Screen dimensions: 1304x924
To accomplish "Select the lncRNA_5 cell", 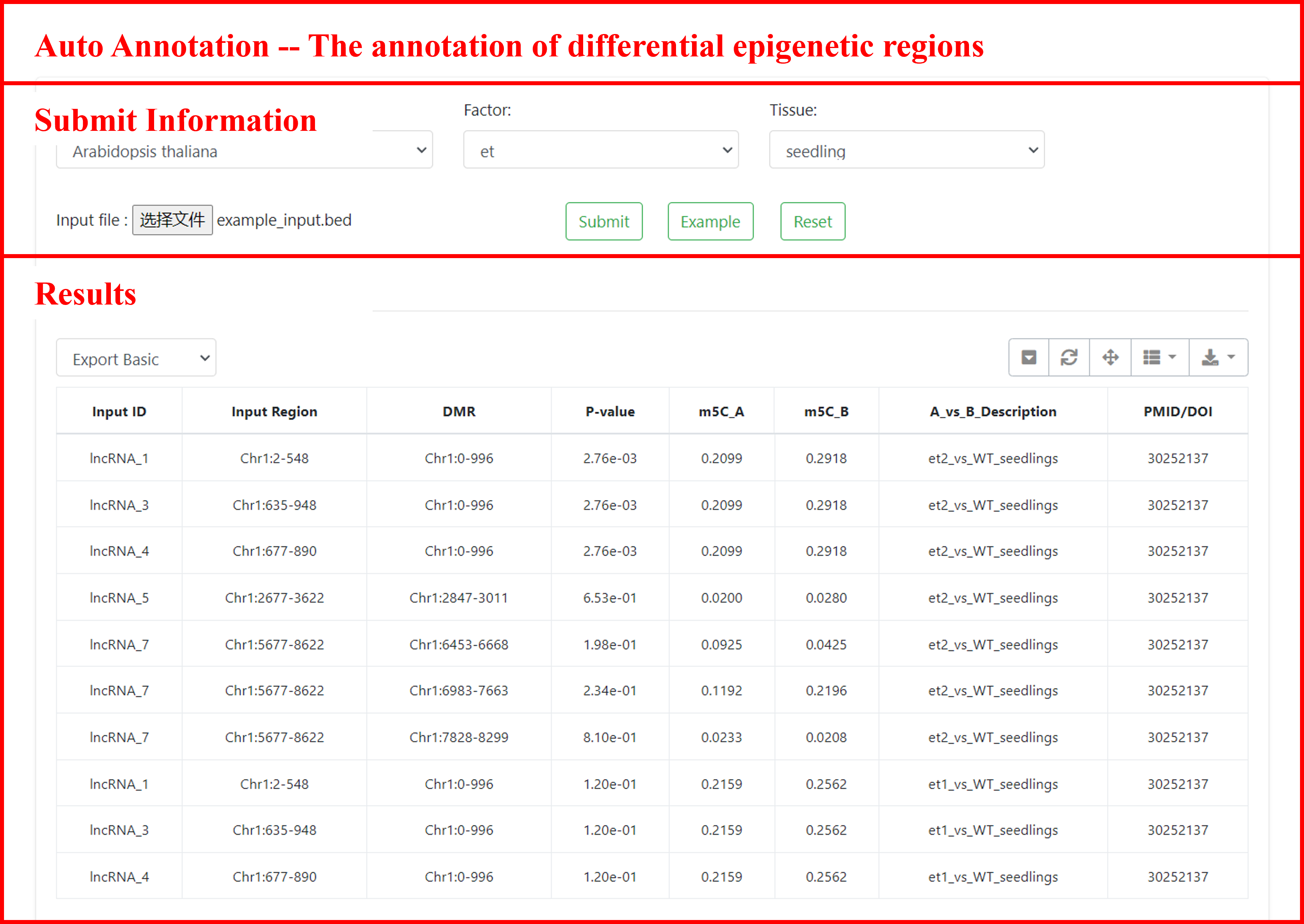I will point(120,597).
